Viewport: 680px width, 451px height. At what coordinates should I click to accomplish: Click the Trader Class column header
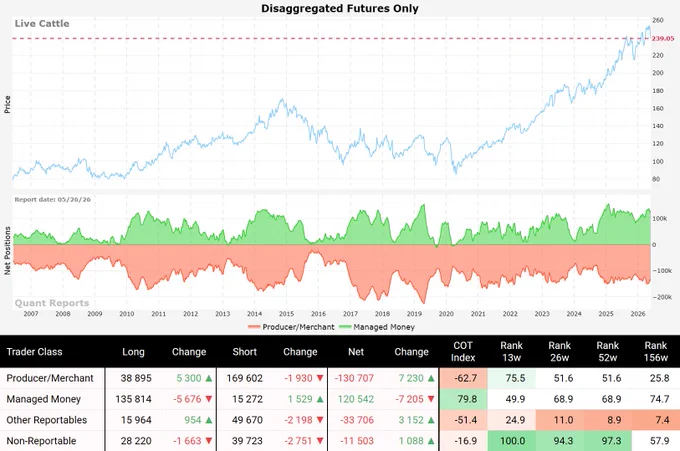click(x=34, y=352)
